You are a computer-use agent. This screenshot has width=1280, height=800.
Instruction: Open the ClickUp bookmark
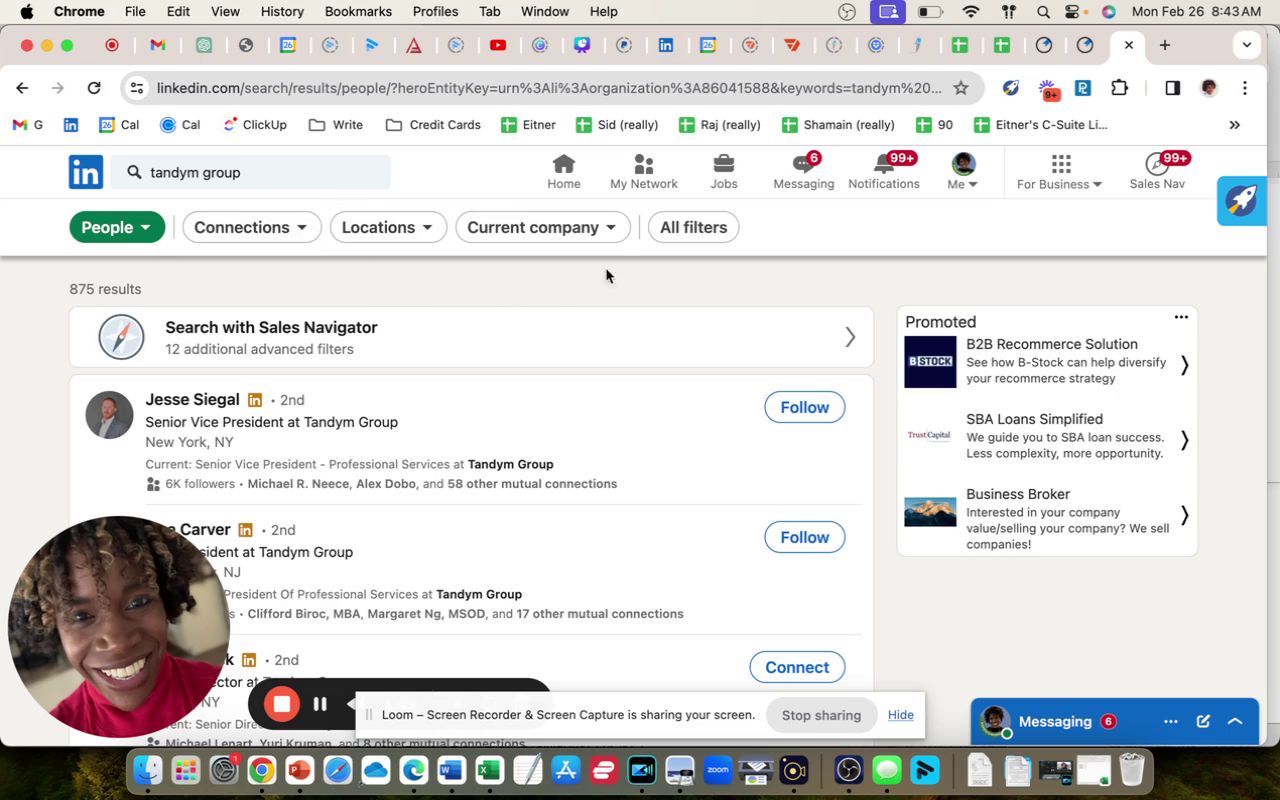255,125
